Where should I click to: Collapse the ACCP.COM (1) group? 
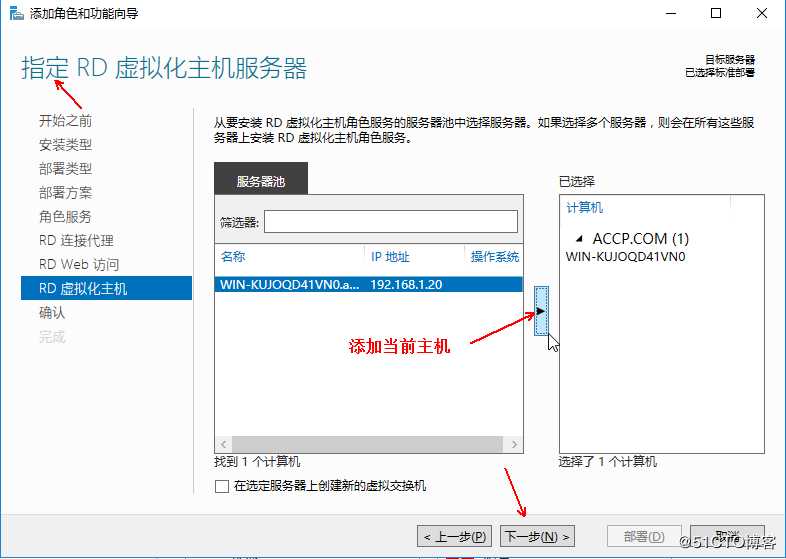[579, 239]
